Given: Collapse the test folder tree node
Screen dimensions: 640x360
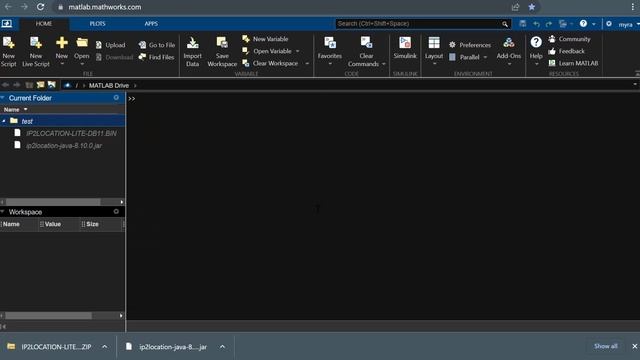Looking at the screenshot, I should [4, 121].
